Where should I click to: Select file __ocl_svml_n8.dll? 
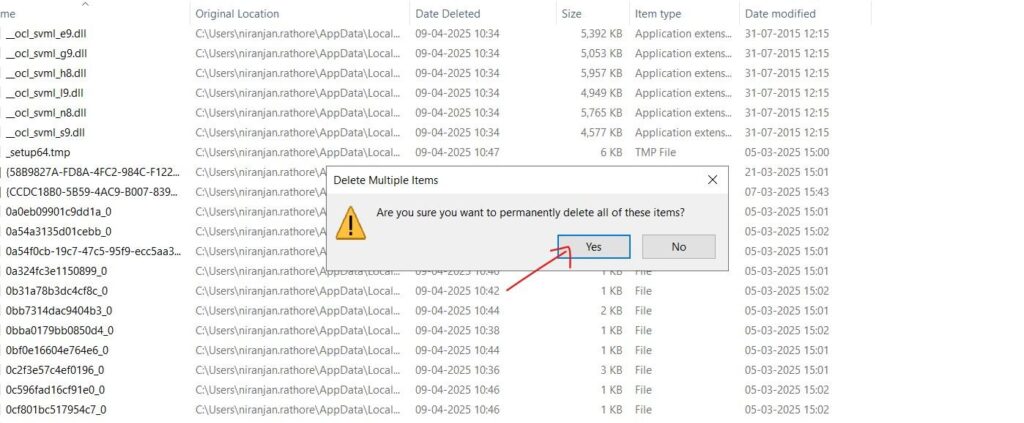click(46, 112)
